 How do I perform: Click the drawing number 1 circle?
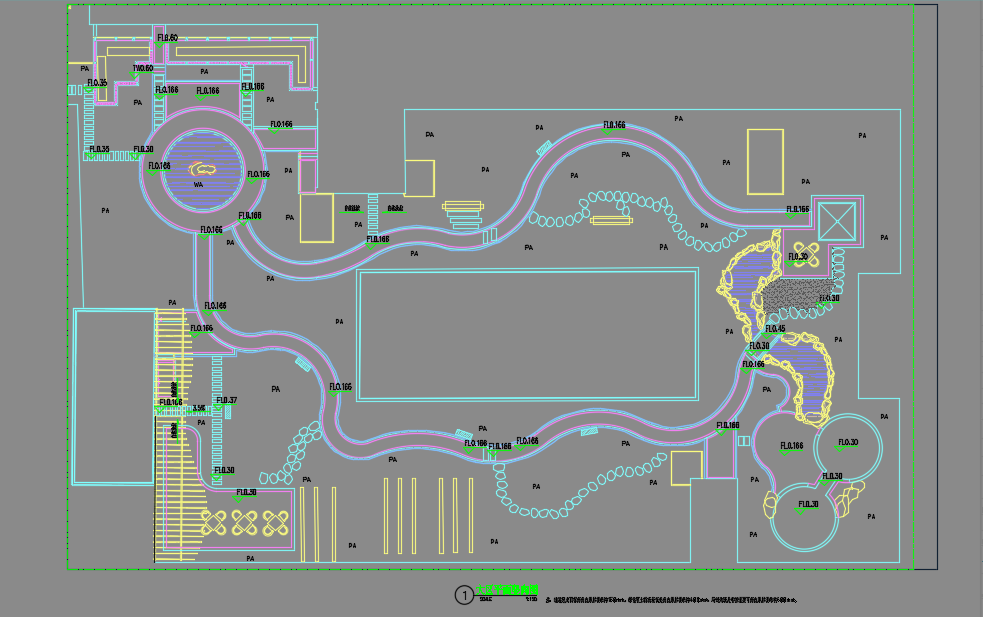[464, 594]
